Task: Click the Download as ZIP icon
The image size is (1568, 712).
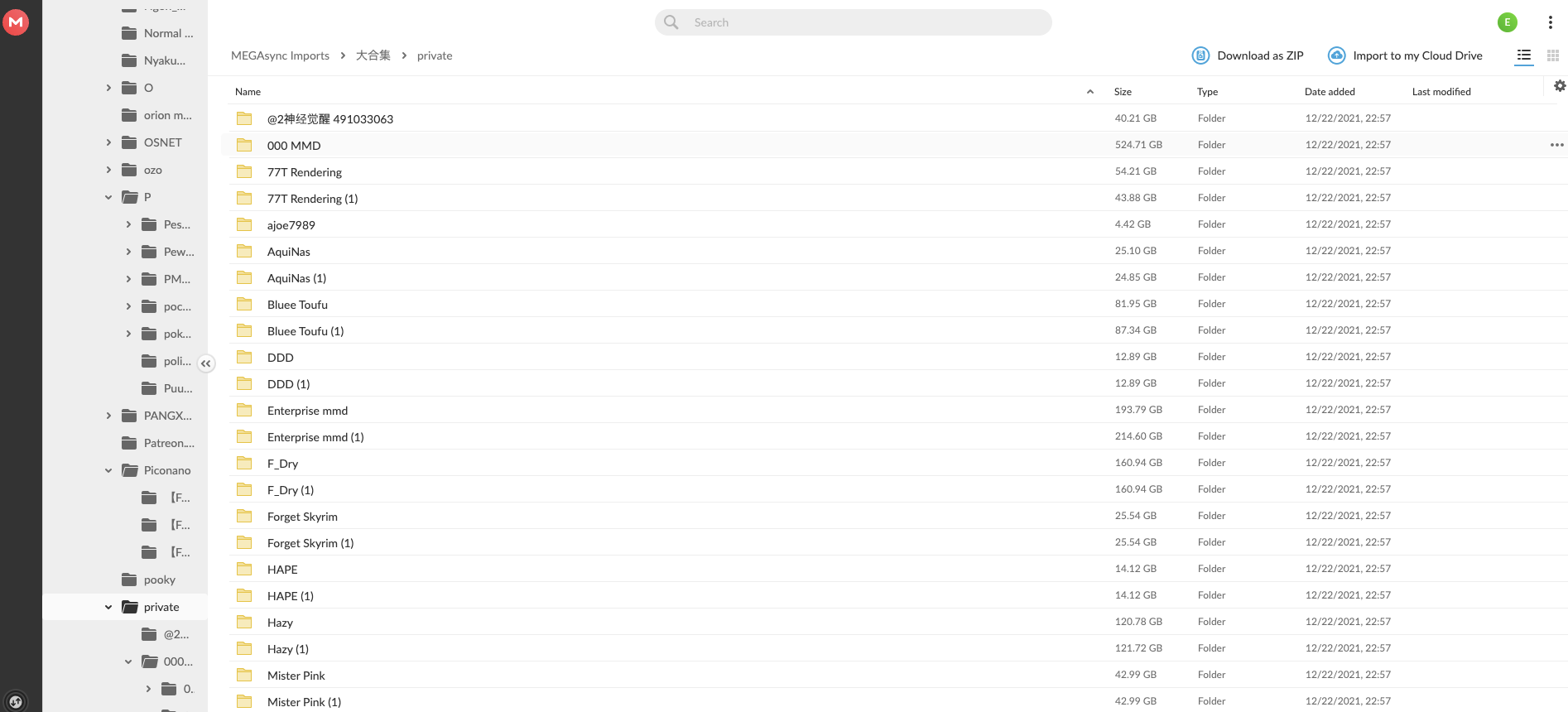Action: click(x=1200, y=55)
